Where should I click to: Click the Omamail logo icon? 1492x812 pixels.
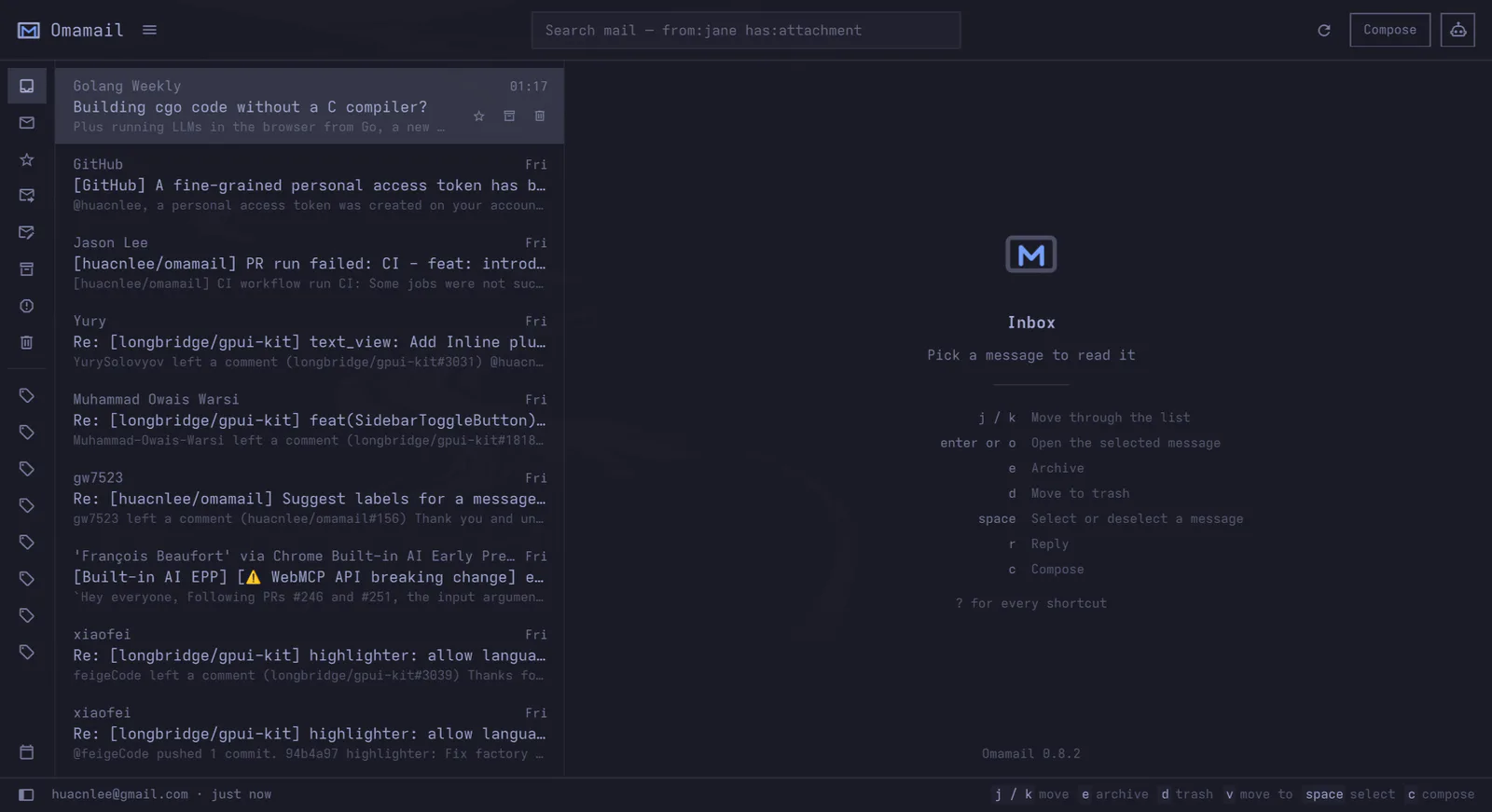coord(29,30)
